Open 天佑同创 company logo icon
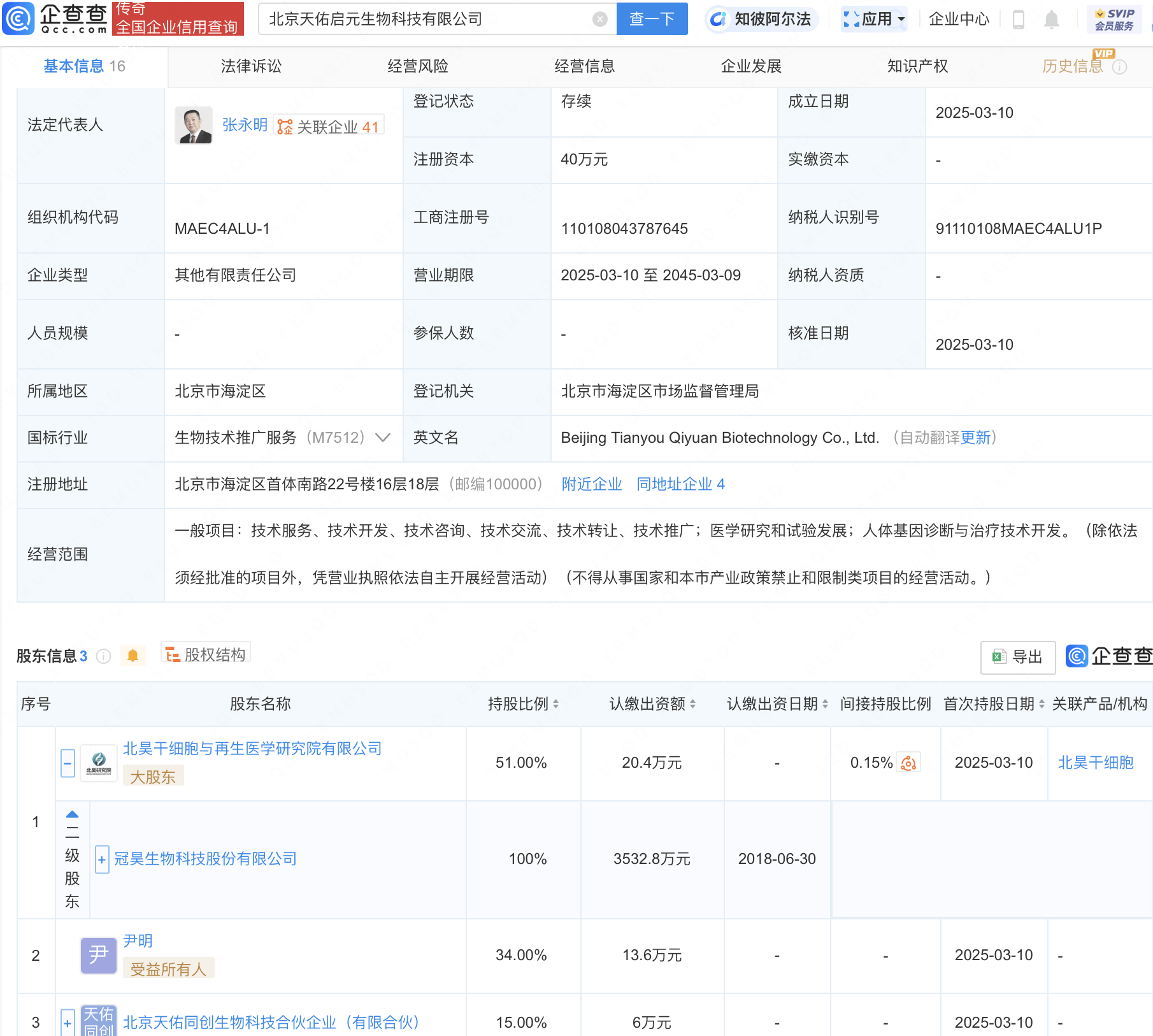The height and width of the screenshot is (1036, 1153). click(99, 1021)
